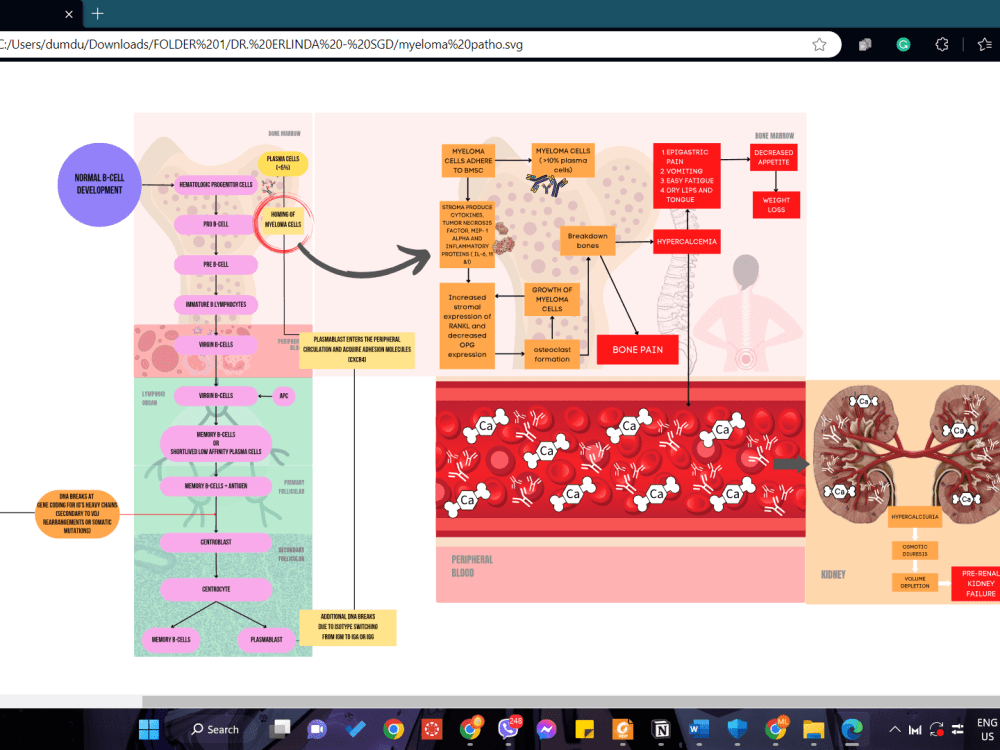Click the split-screen icon beside the address bar
Image resolution: width=1000 pixels, height=750 pixels.
tap(864, 45)
